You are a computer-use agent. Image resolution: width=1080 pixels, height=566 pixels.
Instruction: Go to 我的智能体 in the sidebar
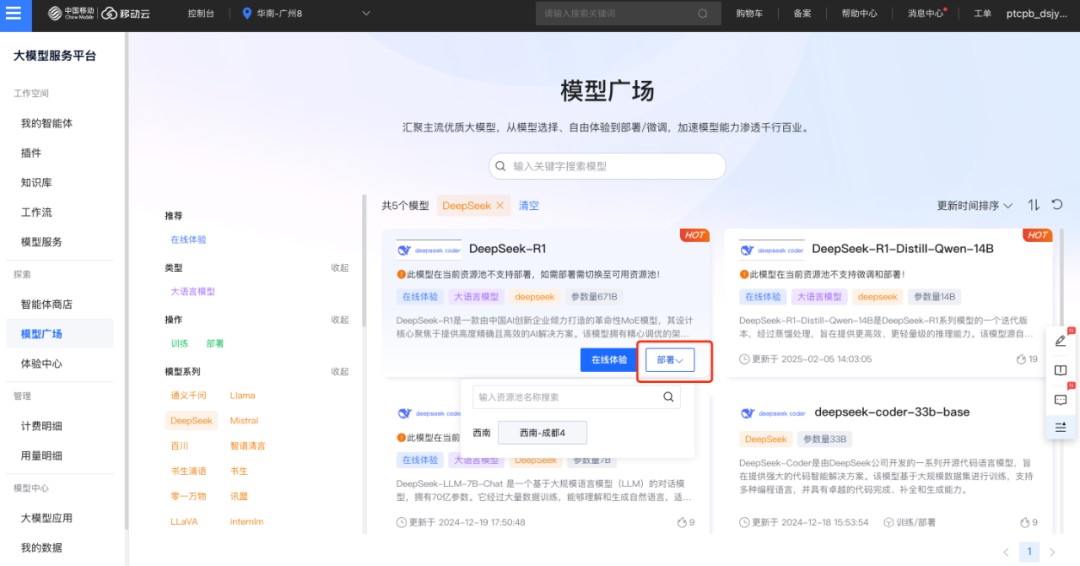[x=46, y=123]
